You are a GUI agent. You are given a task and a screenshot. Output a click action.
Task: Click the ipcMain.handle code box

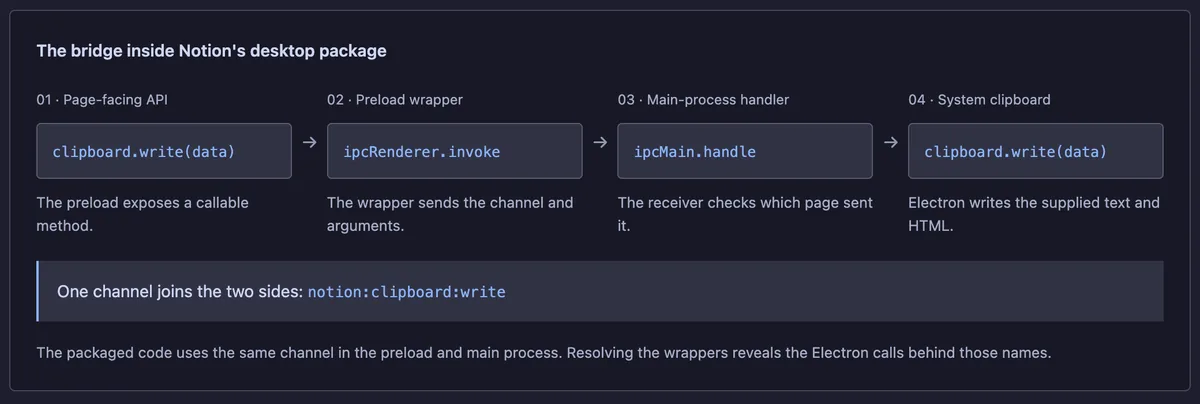(745, 151)
